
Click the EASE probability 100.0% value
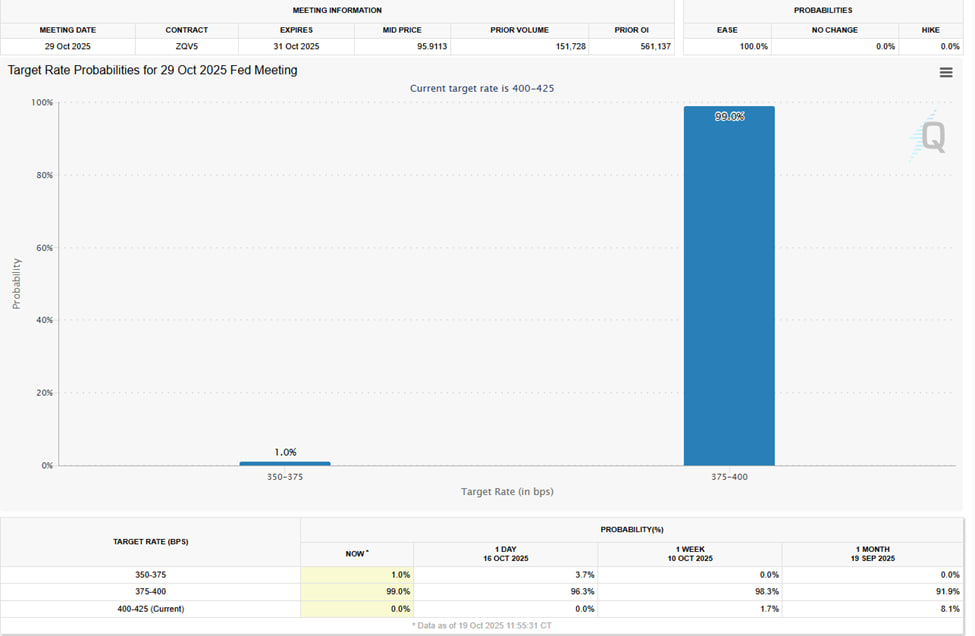point(753,47)
